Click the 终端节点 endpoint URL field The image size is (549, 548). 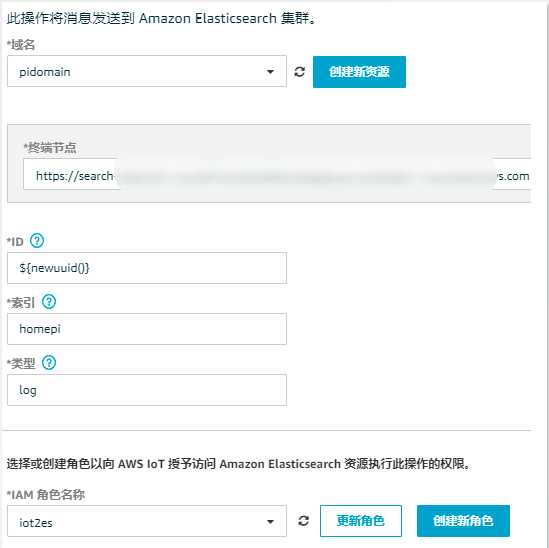pos(277,174)
